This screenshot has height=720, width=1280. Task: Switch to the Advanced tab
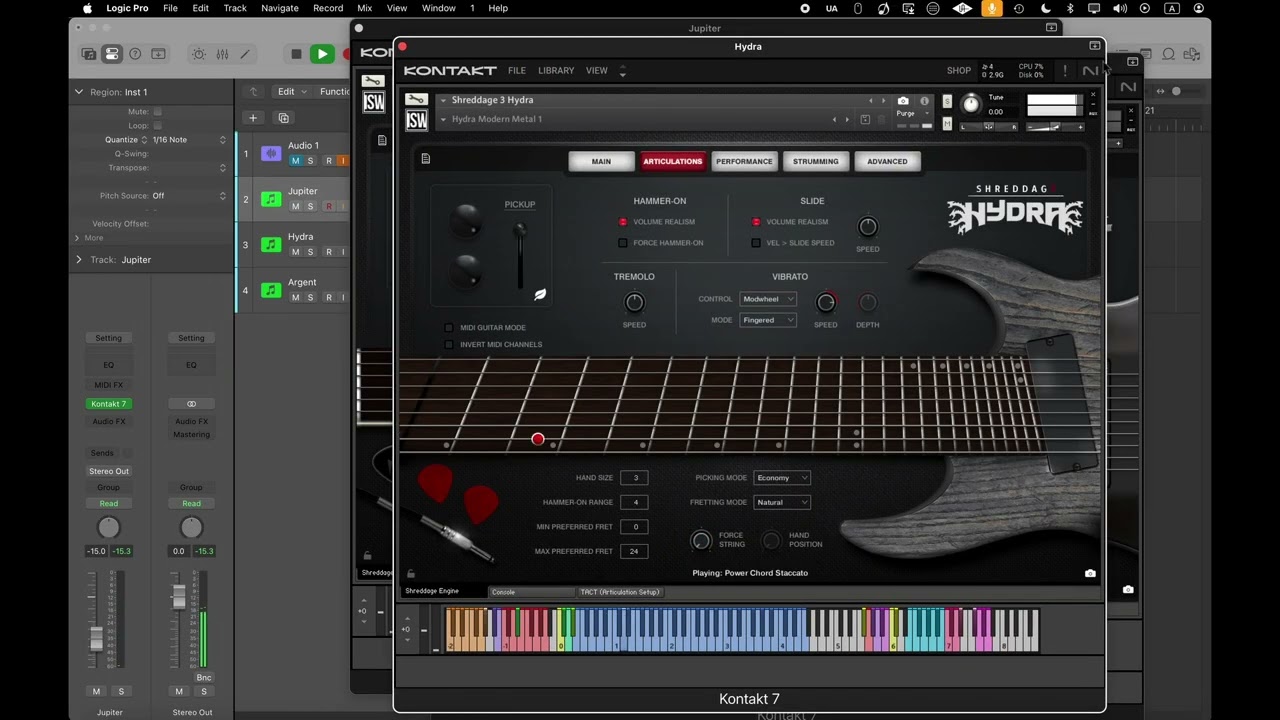tap(887, 161)
